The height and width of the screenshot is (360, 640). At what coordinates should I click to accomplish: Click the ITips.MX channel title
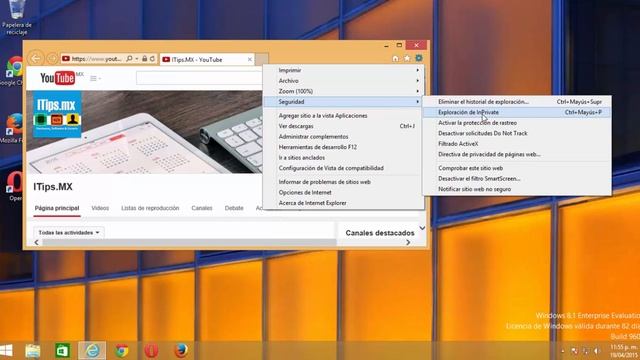pos(53,187)
